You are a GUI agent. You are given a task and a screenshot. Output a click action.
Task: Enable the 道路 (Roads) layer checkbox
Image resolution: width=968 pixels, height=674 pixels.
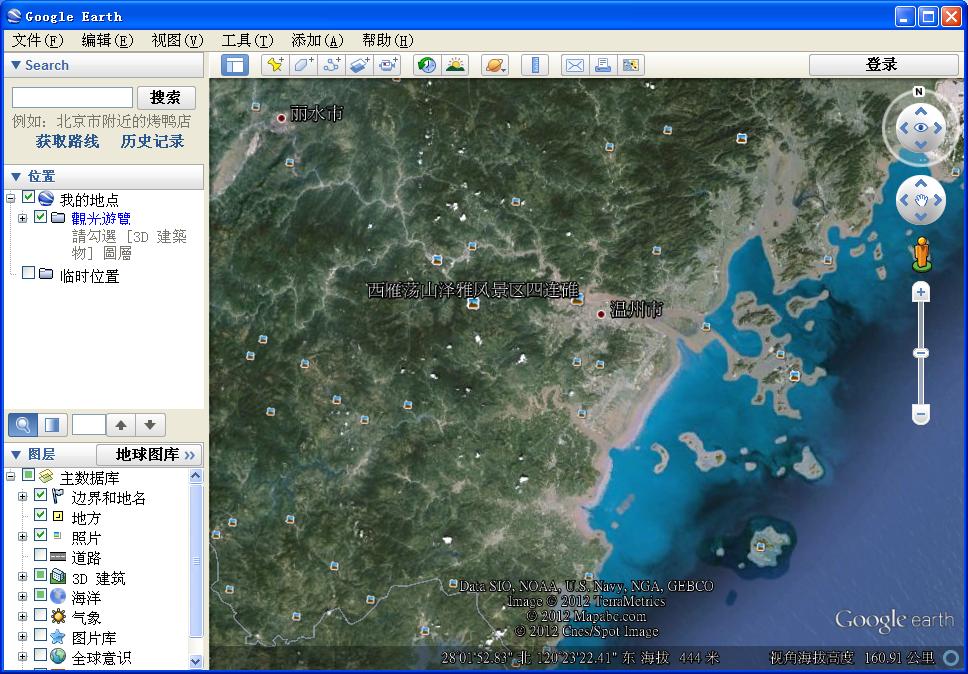(41, 555)
